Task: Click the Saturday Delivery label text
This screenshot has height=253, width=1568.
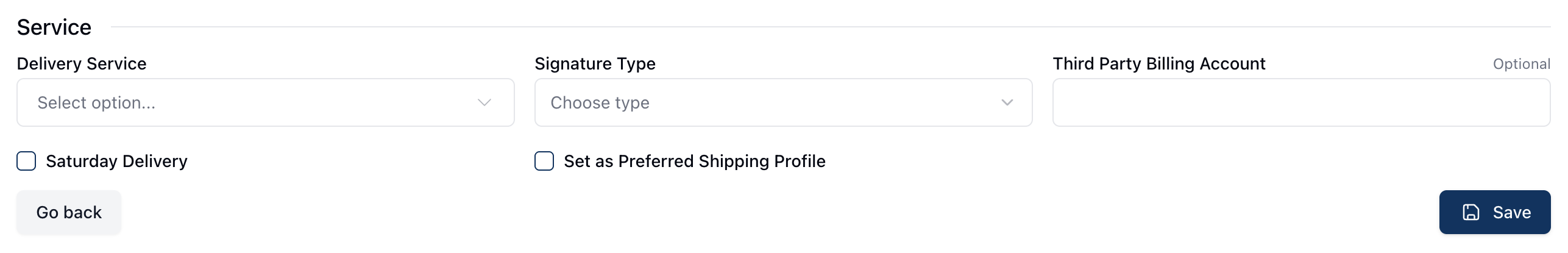Action: tap(116, 161)
